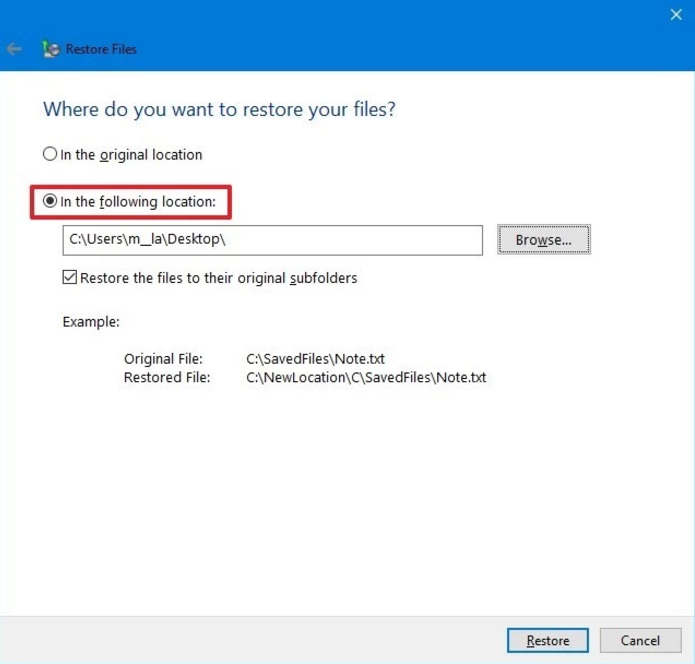Click the 'Restore Files' title text

(101, 49)
